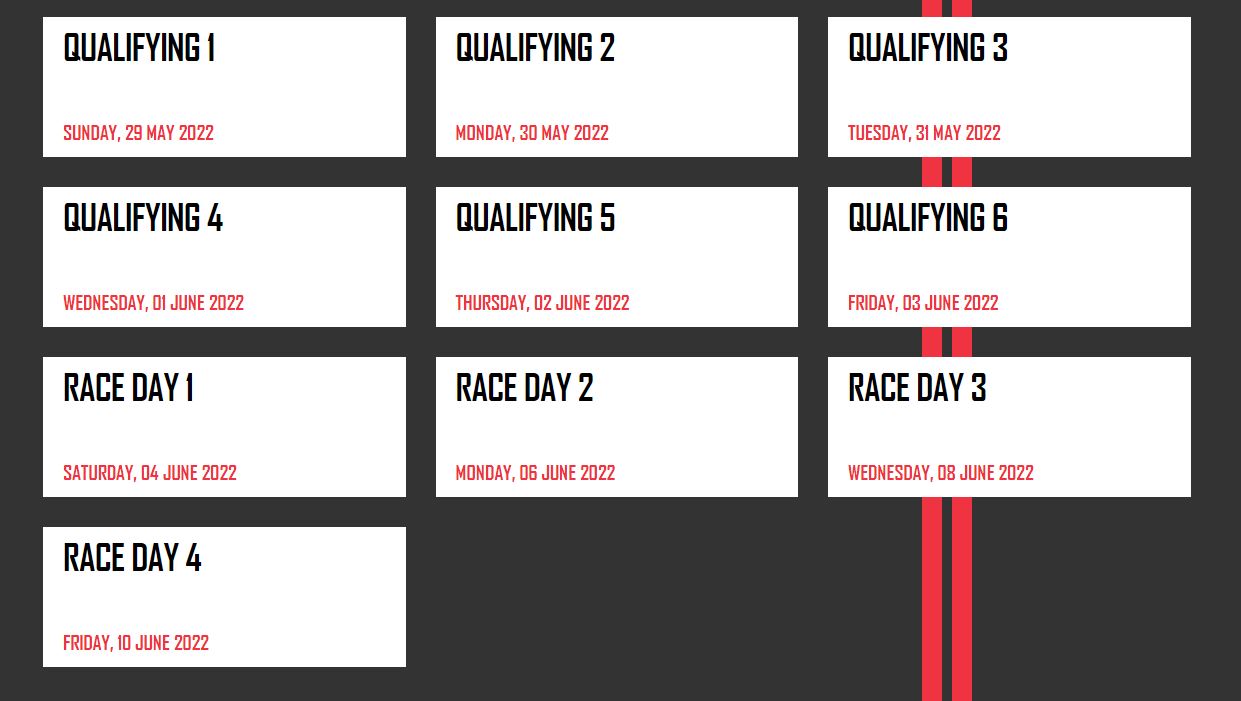Screen dimensions: 1241x701
Task: Open the Race Day 1 heading
Action: pos(128,388)
